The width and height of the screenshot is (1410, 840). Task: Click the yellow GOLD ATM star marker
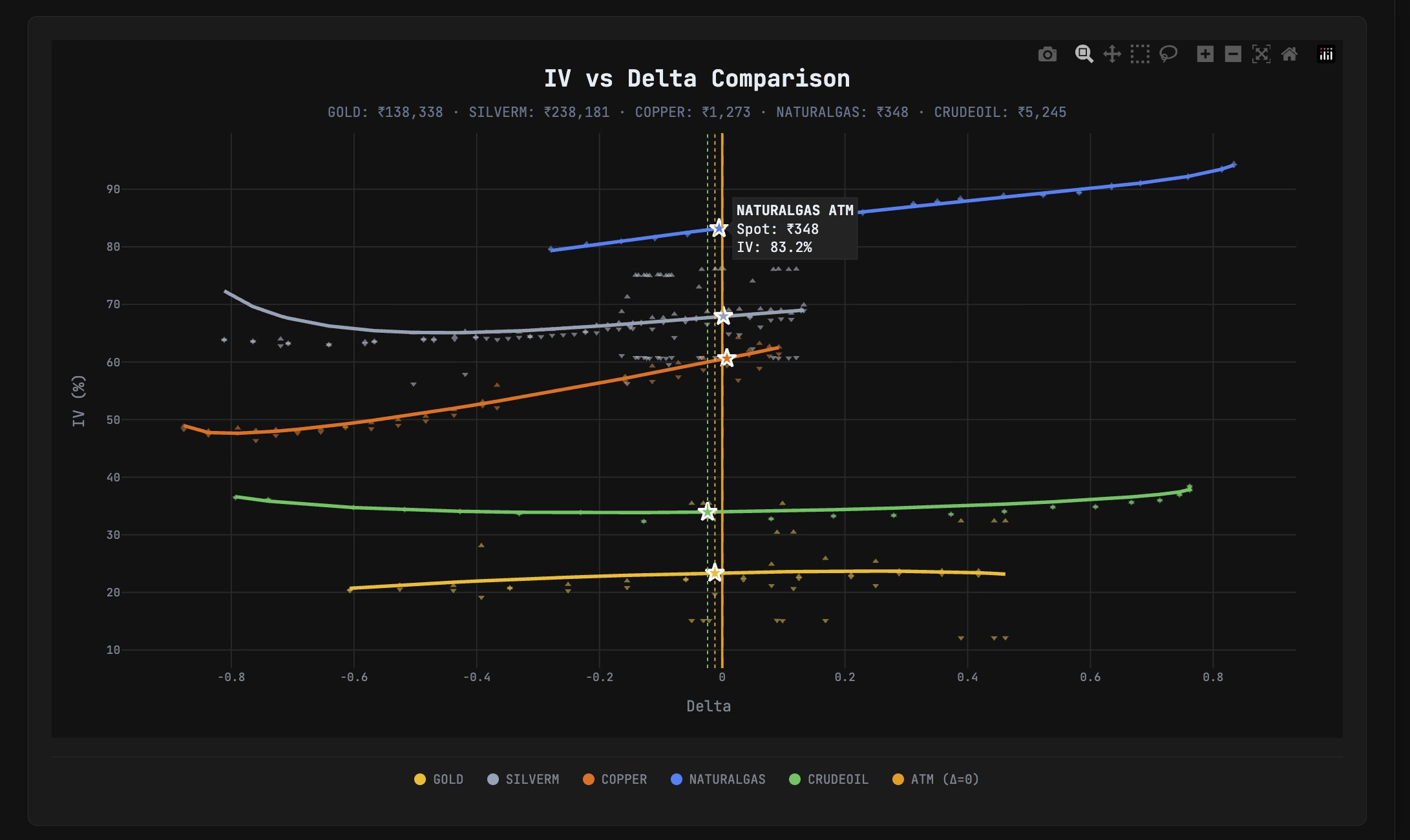pyautogui.click(x=714, y=572)
